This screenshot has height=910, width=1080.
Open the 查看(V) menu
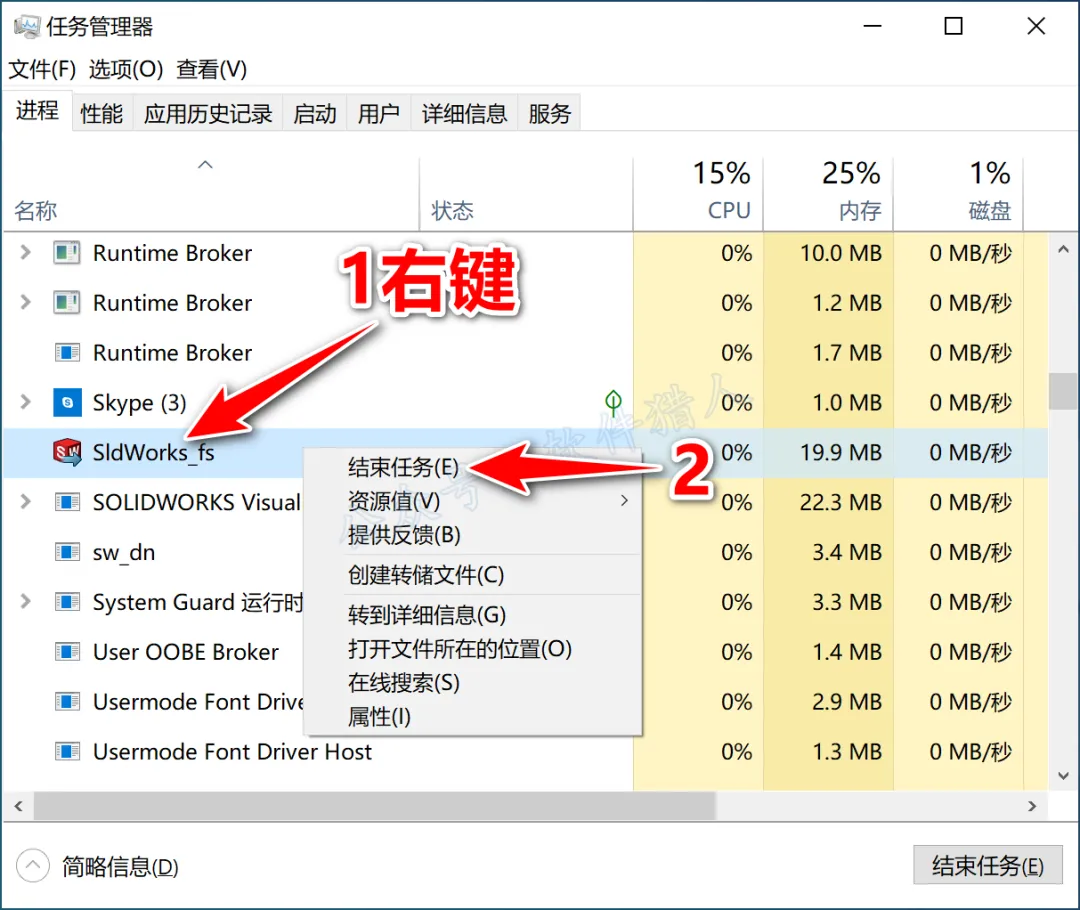coord(211,69)
